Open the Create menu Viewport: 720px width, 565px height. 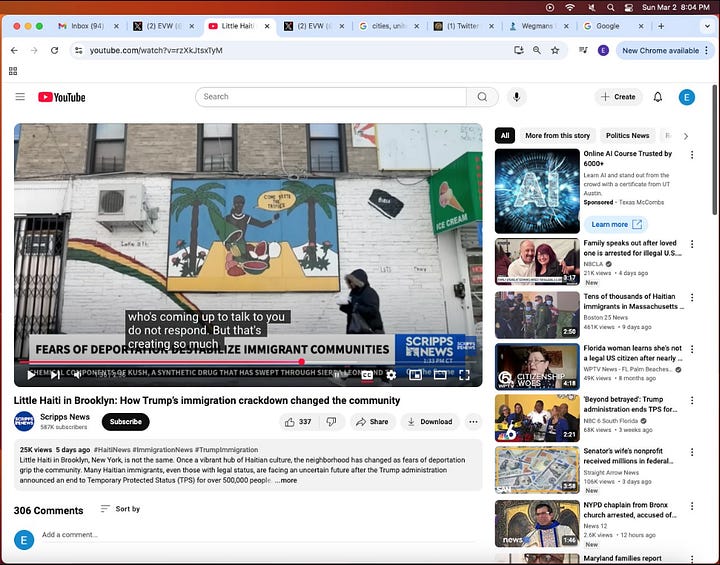tap(618, 97)
